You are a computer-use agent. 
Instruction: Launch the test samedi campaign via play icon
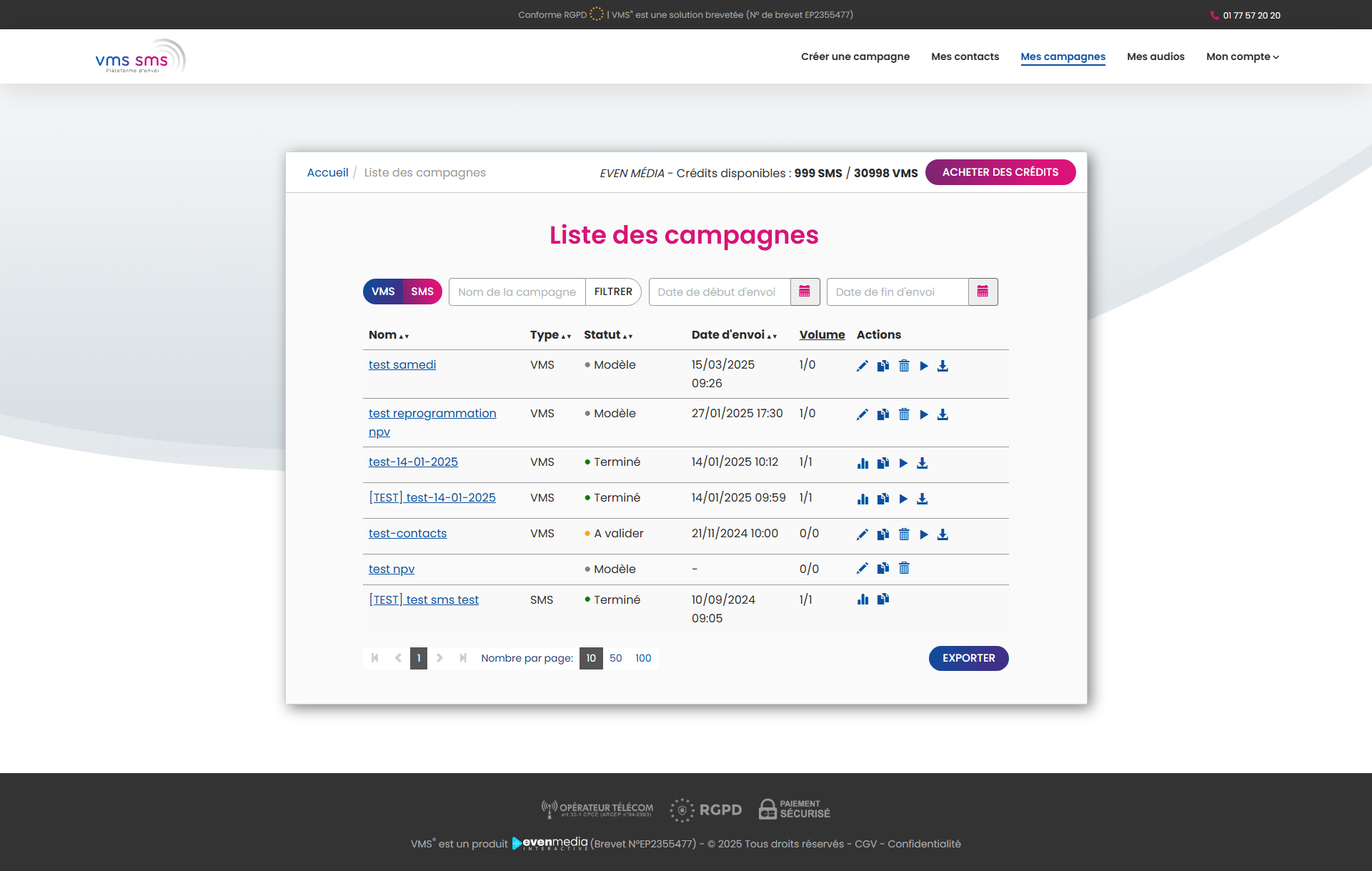pos(924,366)
